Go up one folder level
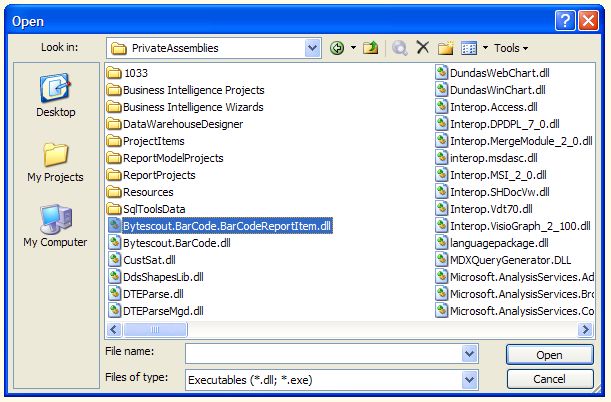 (x=370, y=48)
